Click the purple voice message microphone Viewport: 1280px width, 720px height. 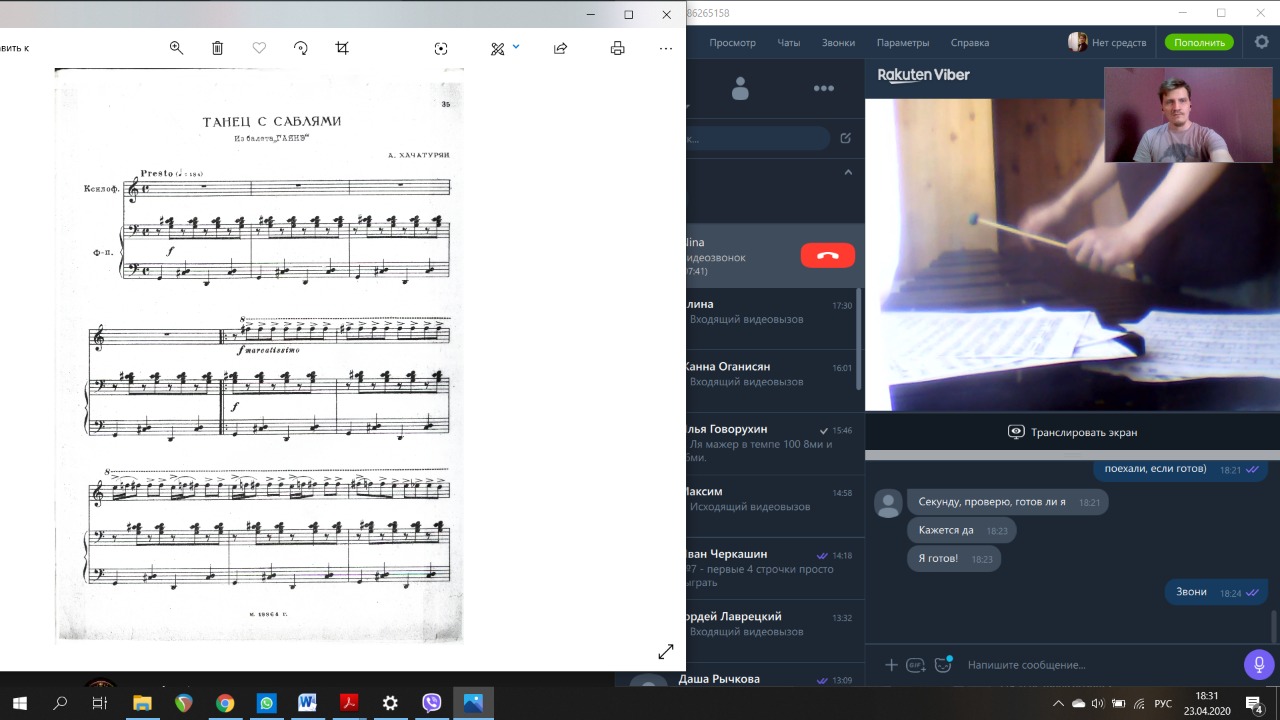point(1259,664)
